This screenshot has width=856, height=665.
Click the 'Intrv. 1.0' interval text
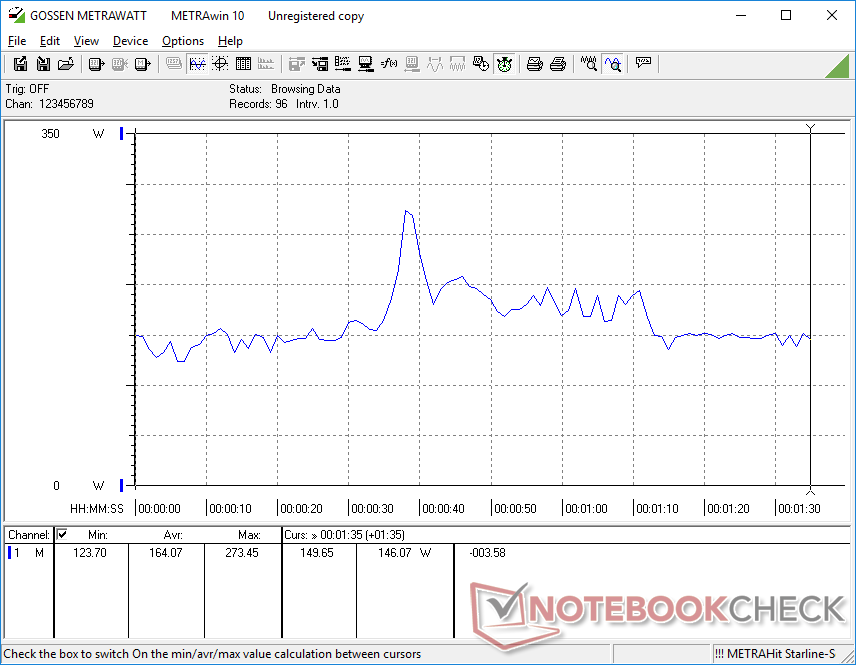coord(317,104)
